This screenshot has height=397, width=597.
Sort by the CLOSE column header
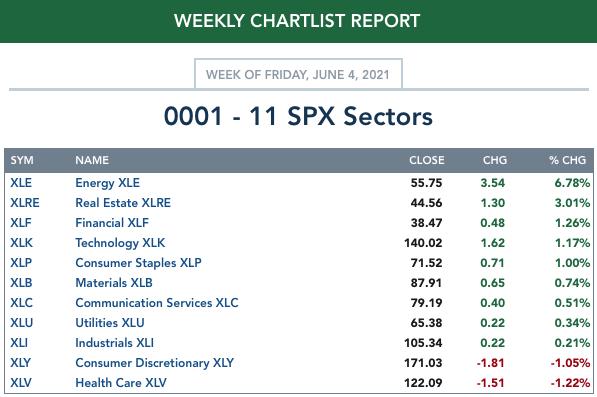pos(426,160)
